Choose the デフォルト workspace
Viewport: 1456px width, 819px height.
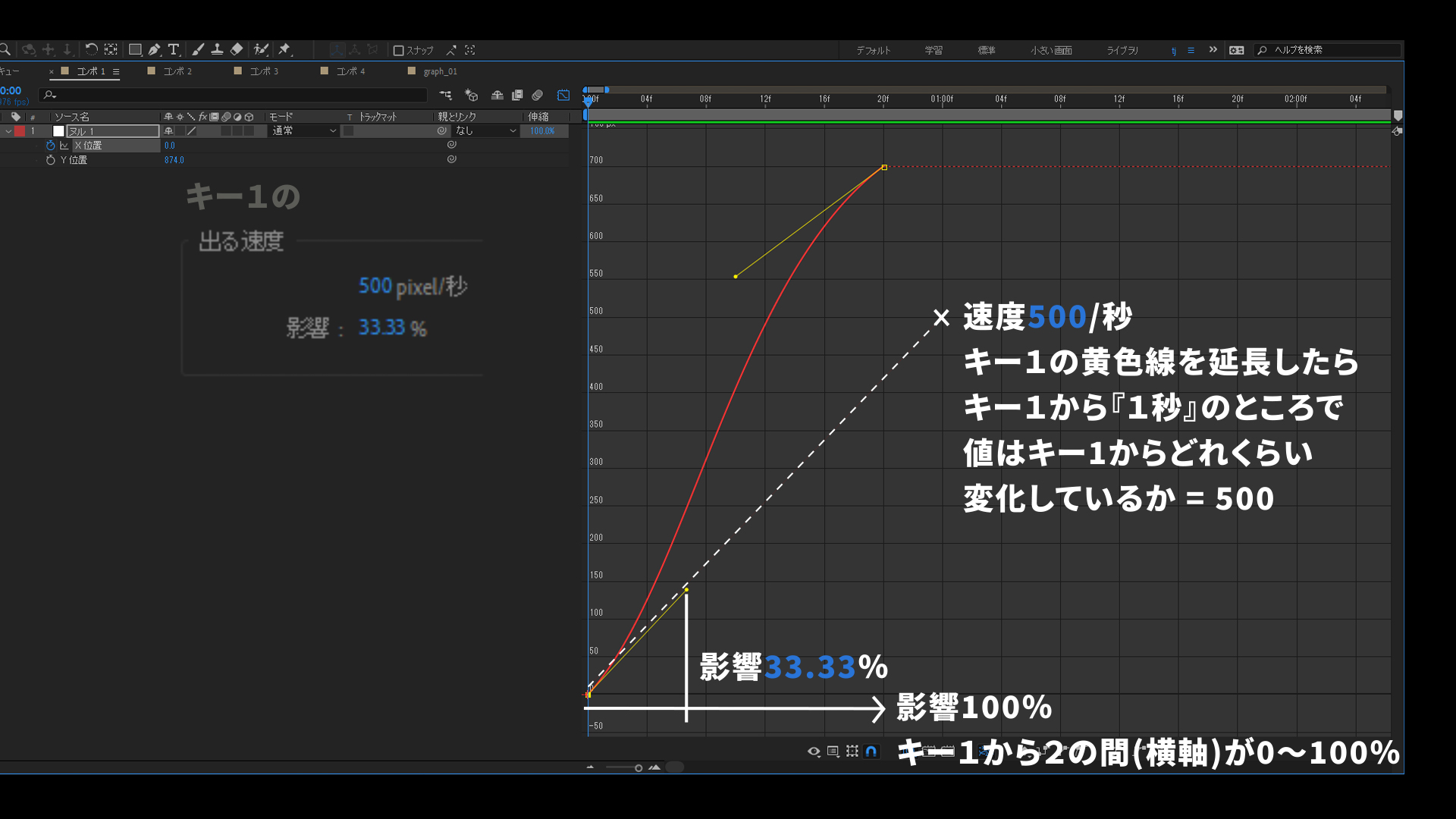pyautogui.click(x=874, y=50)
